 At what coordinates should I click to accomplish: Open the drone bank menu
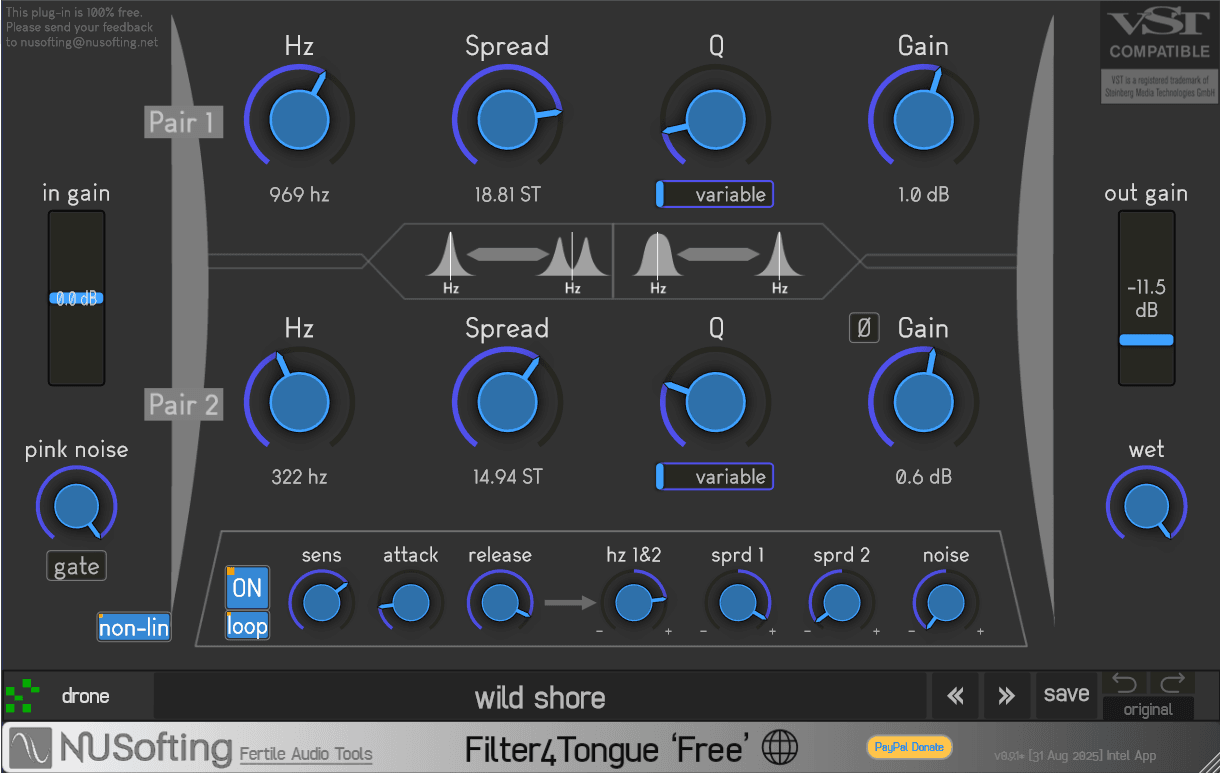85,696
